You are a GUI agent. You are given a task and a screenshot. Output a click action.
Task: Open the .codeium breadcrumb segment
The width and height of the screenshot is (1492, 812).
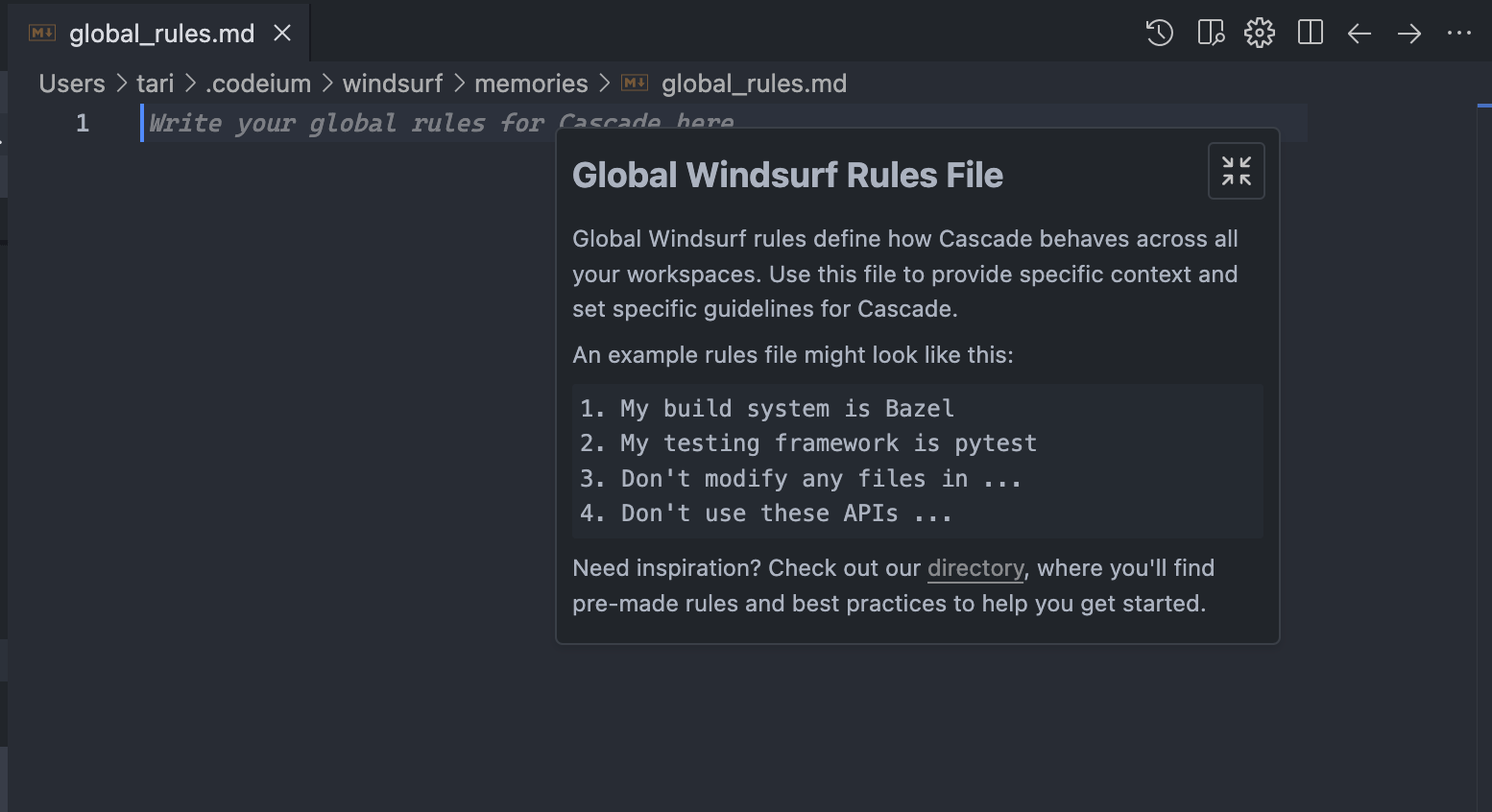(258, 84)
